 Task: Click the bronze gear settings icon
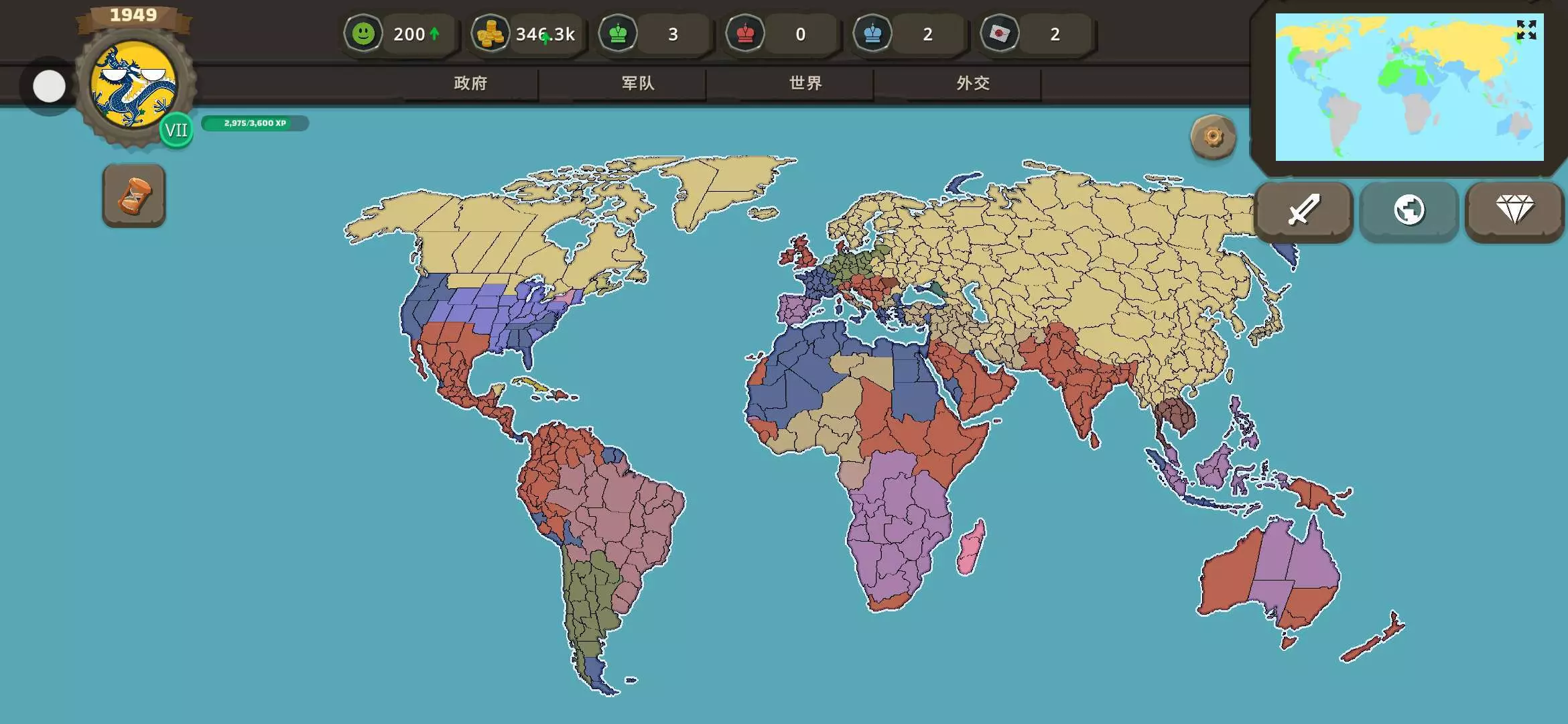(1213, 137)
